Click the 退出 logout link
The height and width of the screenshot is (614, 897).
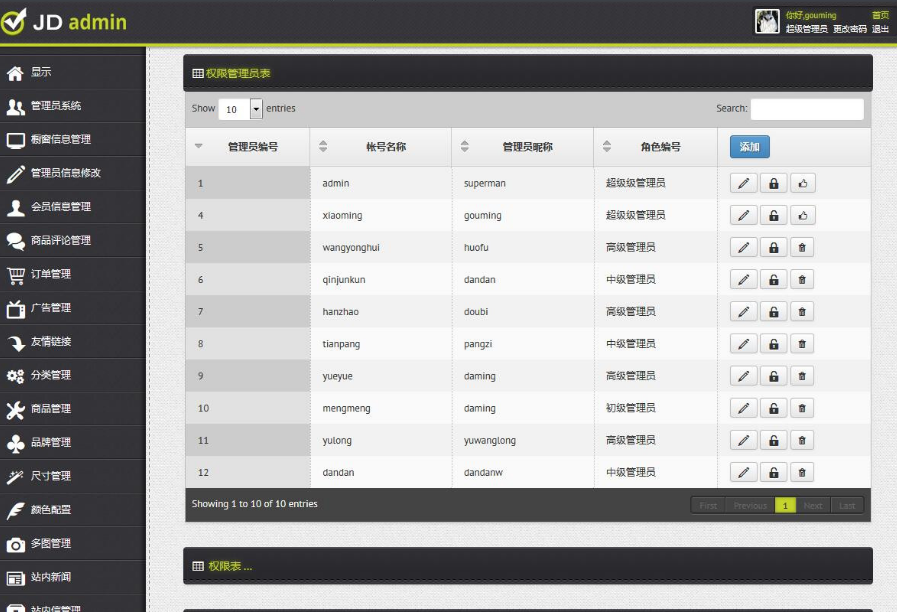[x=880, y=29]
